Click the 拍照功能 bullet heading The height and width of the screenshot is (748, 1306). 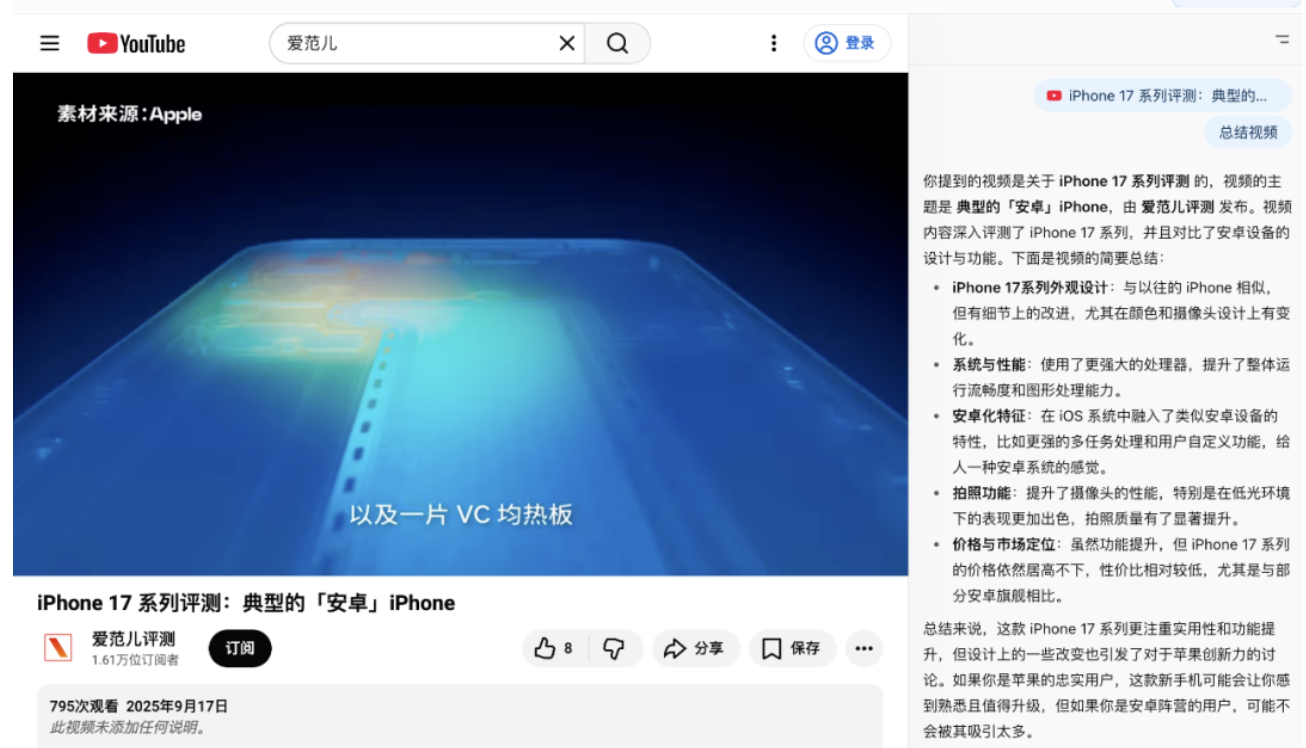[x=982, y=493]
